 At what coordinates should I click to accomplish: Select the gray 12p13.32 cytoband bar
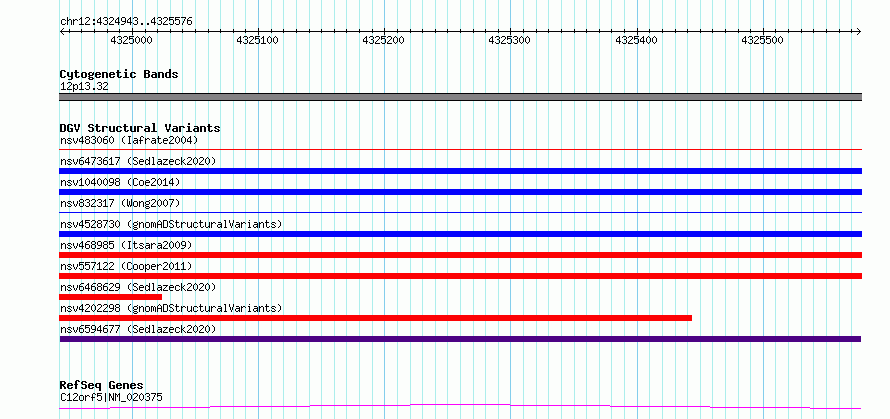click(x=461, y=97)
